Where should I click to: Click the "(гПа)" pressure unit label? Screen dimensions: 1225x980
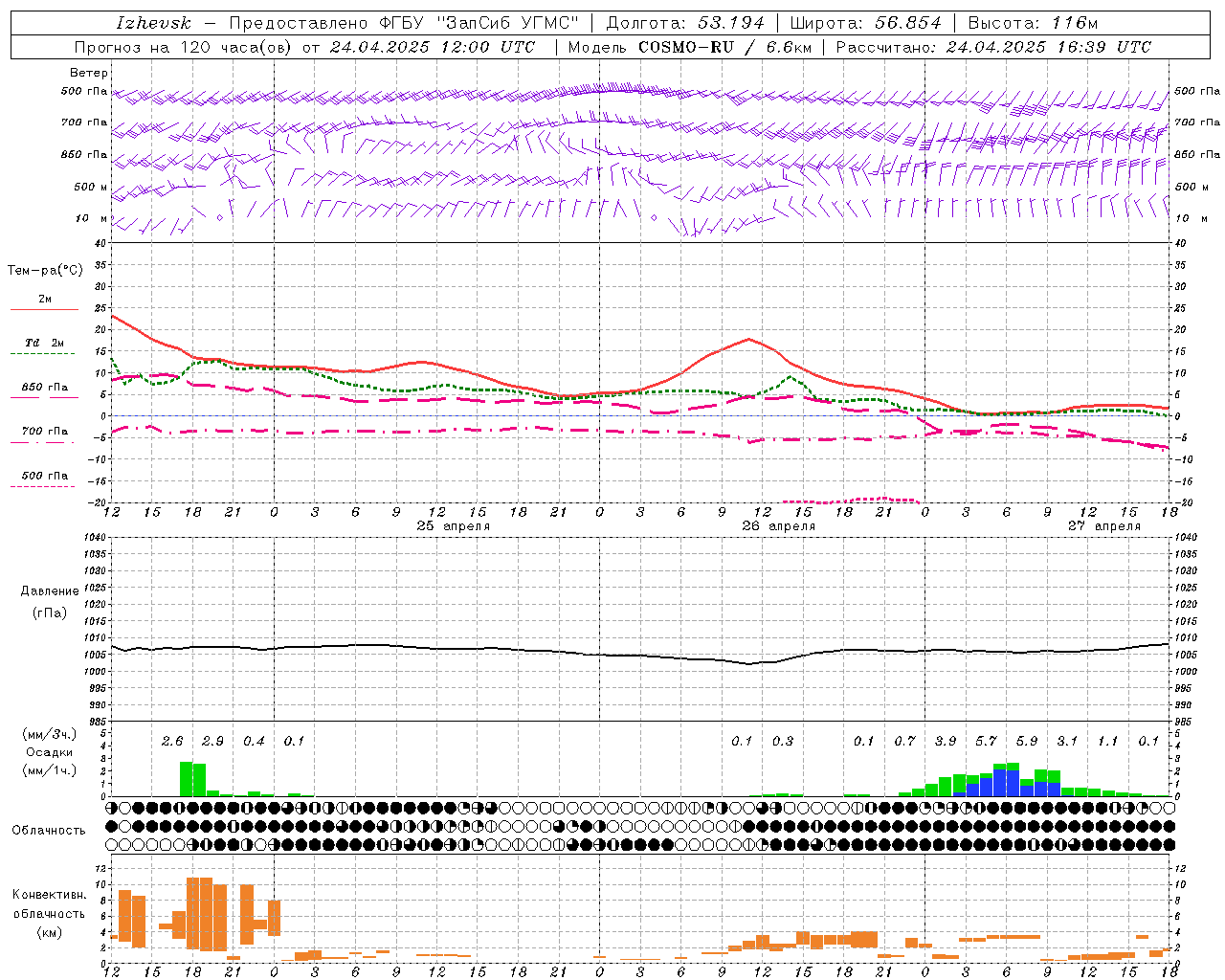(50, 613)
